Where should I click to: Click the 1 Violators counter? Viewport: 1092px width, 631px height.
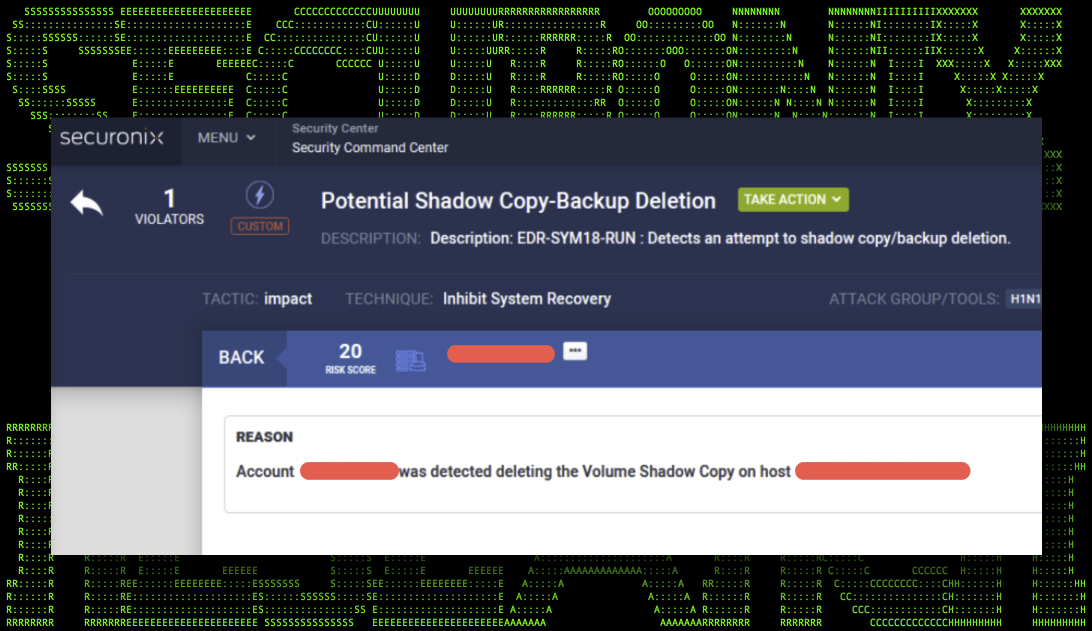click(x=169, y=206)
